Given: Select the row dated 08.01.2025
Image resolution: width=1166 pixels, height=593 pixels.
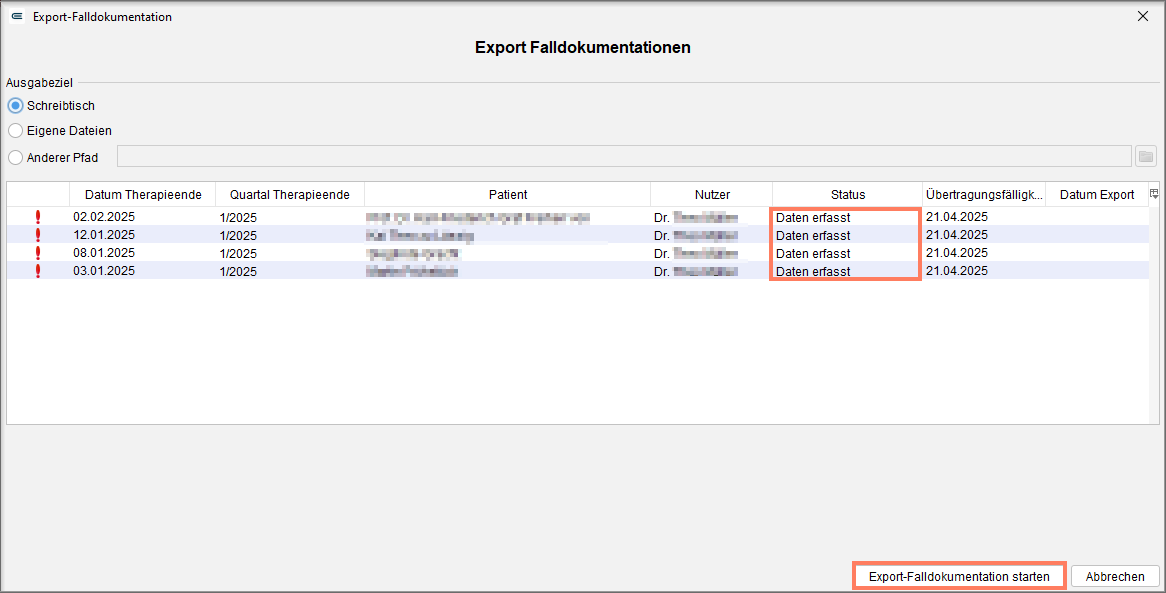Looking at the screenshot, I should [578, 252].
